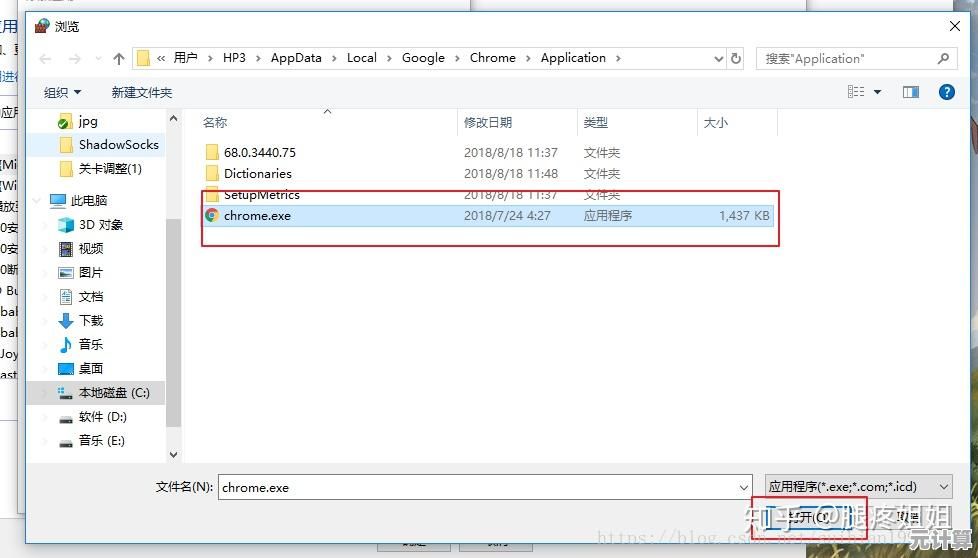Click the navigation pane scrollbar down arrow
The width and height of the screenshot is (978, 558).
173,455
